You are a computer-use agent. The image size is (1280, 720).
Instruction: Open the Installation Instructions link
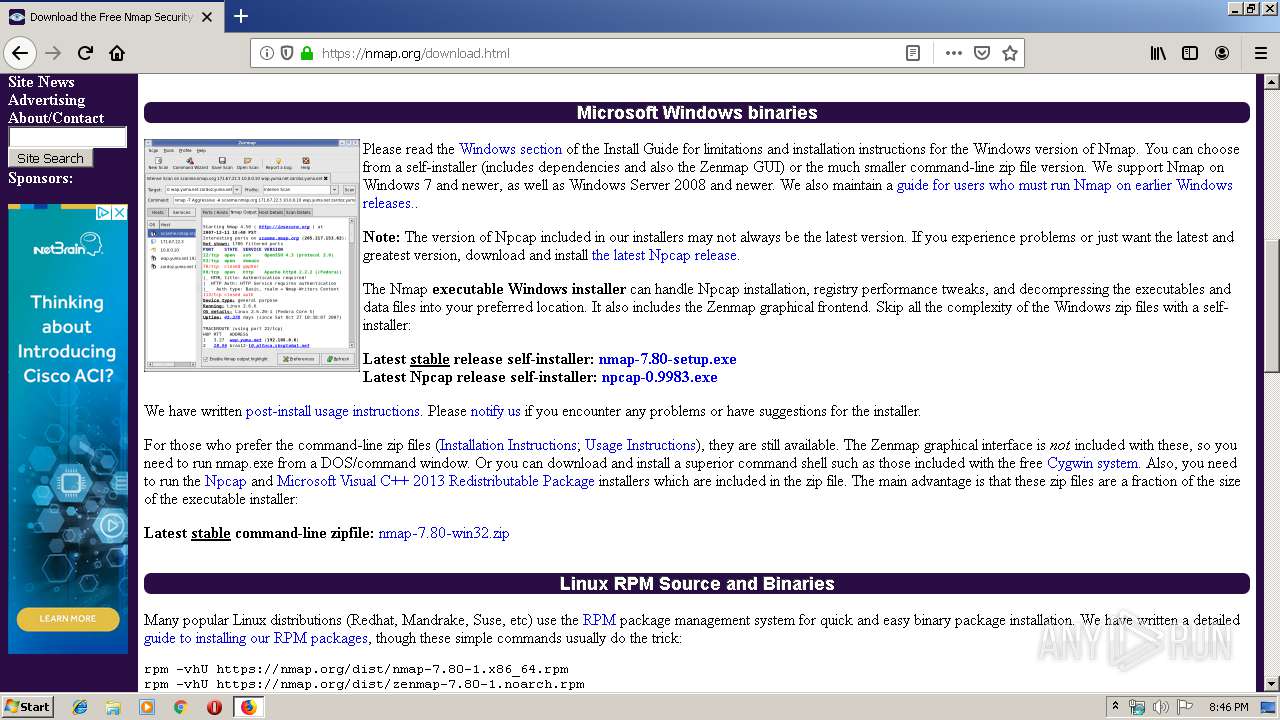tap(508, 445)
